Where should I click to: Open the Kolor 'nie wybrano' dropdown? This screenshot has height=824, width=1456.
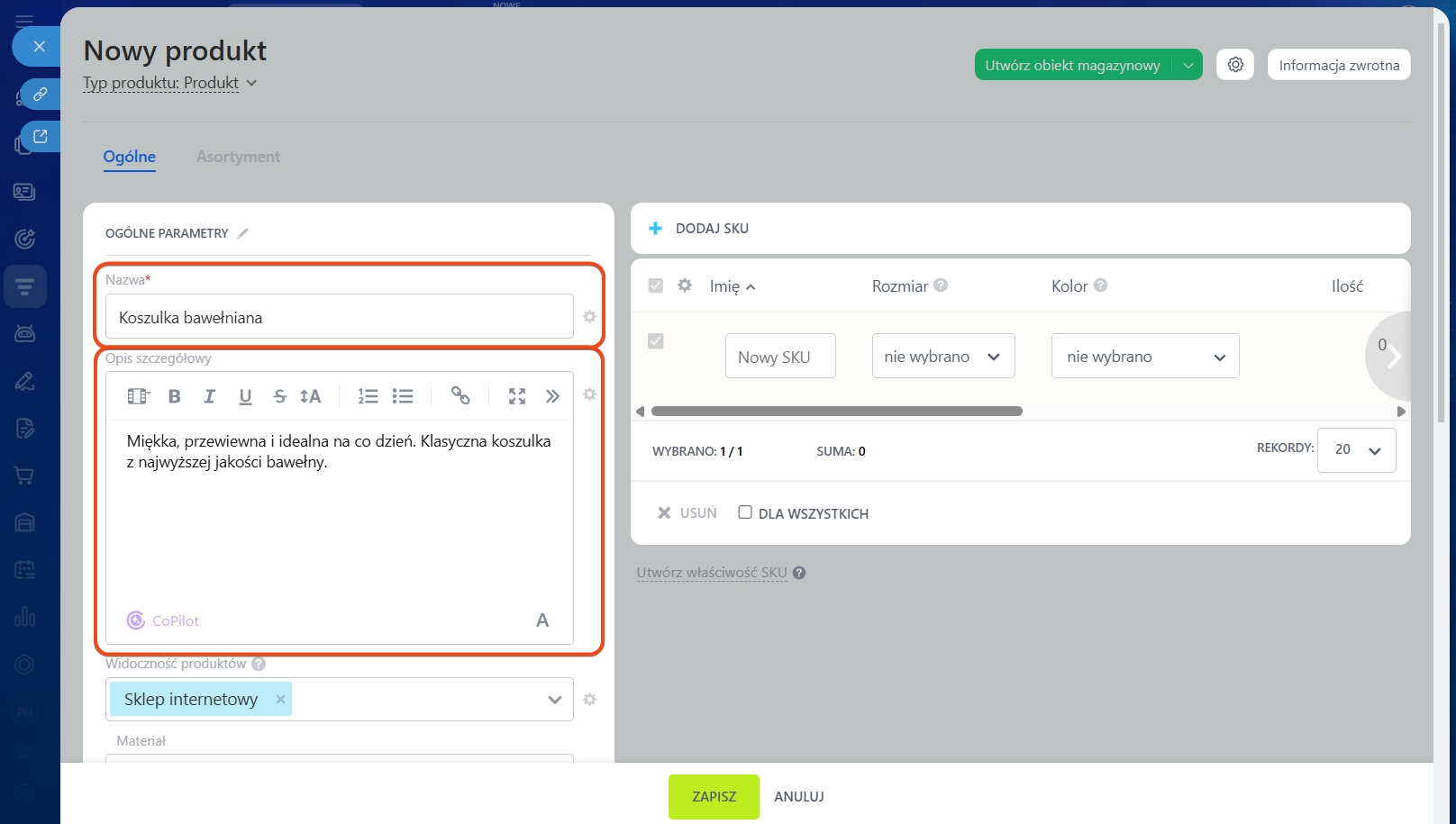[x=1144, y=357]
